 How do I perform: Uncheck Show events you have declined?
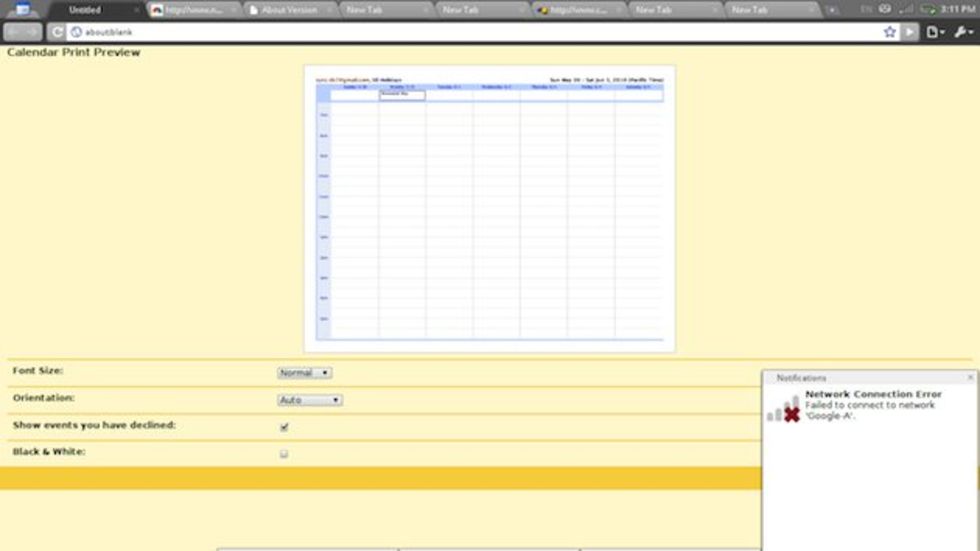tap(284, 427)
